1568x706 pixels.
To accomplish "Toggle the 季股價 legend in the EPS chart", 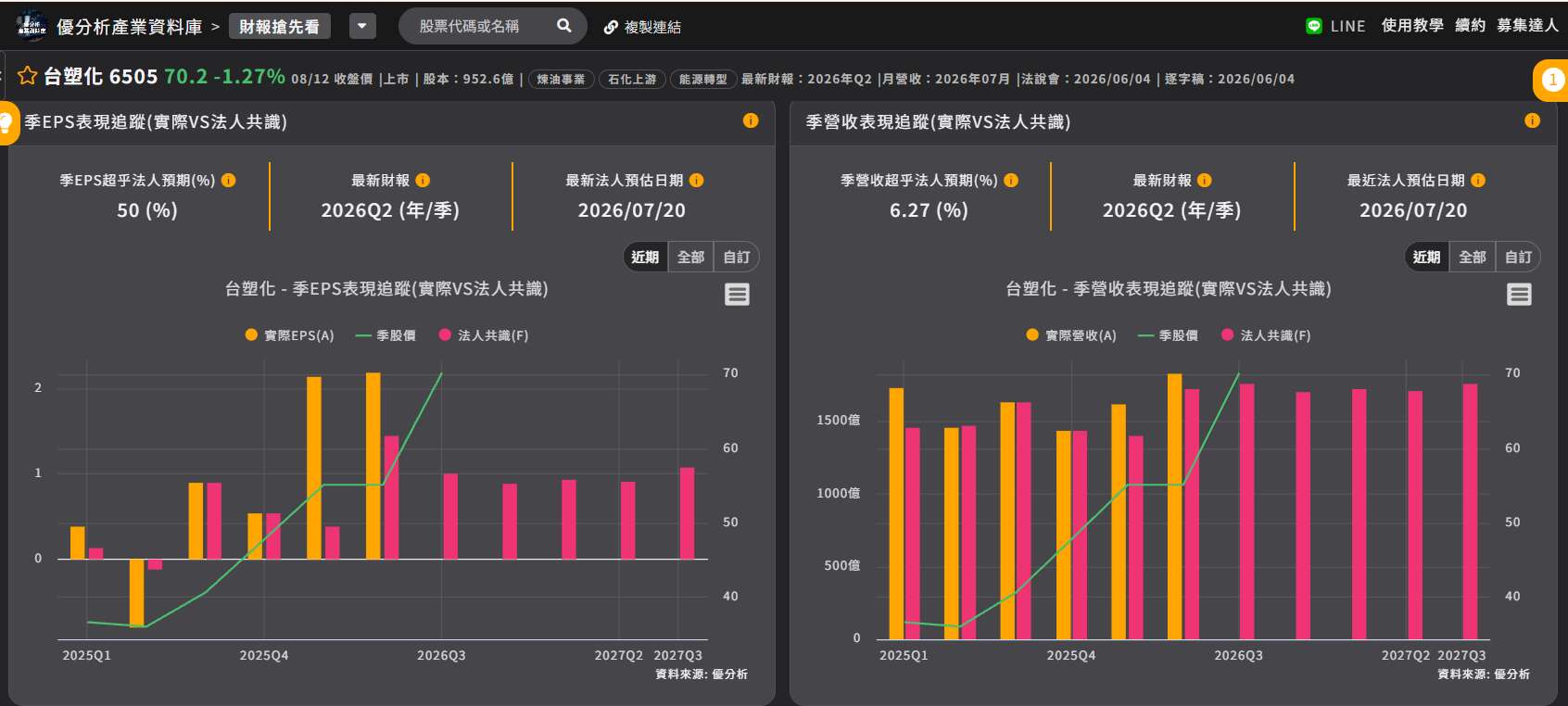I will 386,335.
